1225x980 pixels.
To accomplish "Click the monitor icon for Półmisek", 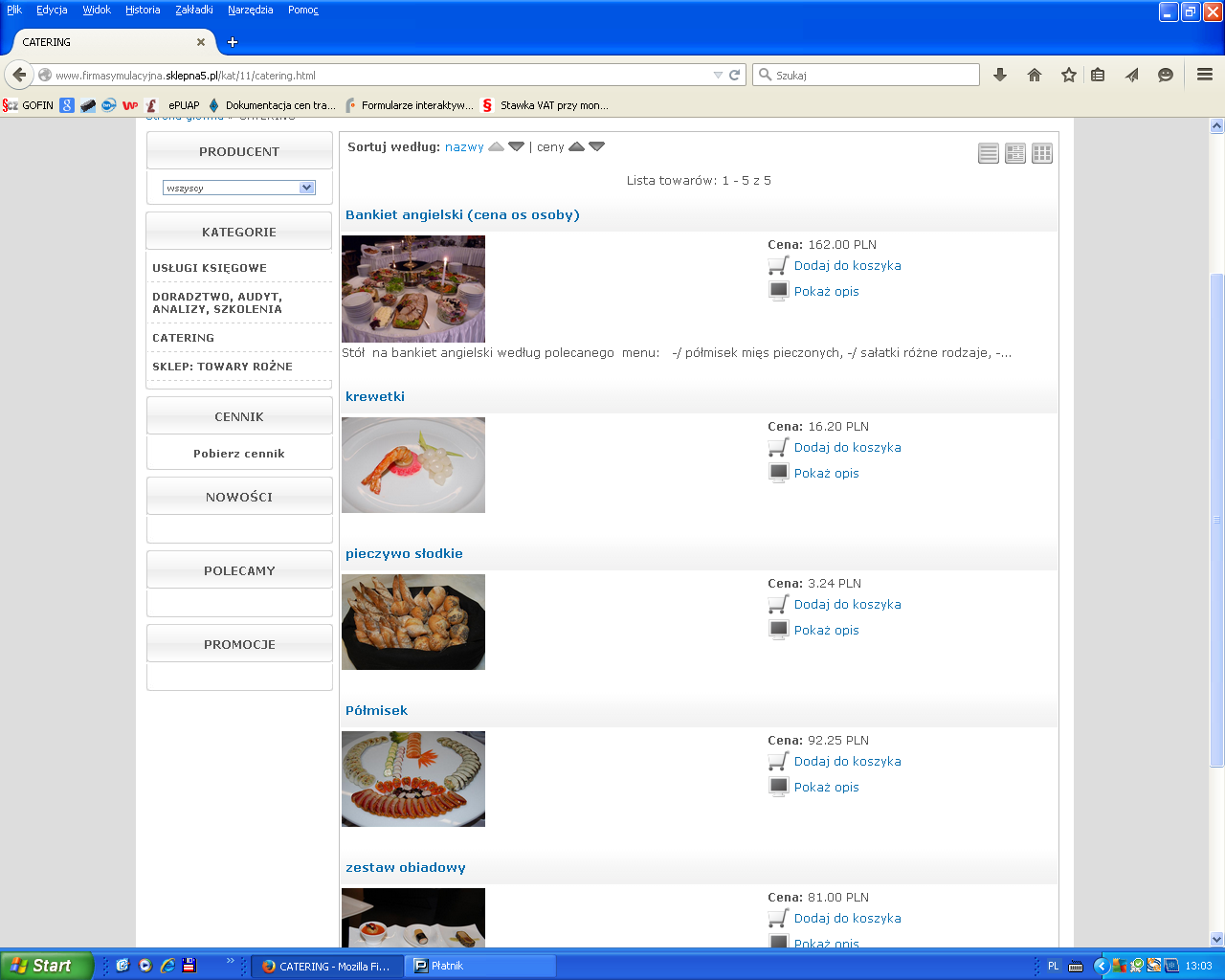I will (x=778, y=787).
